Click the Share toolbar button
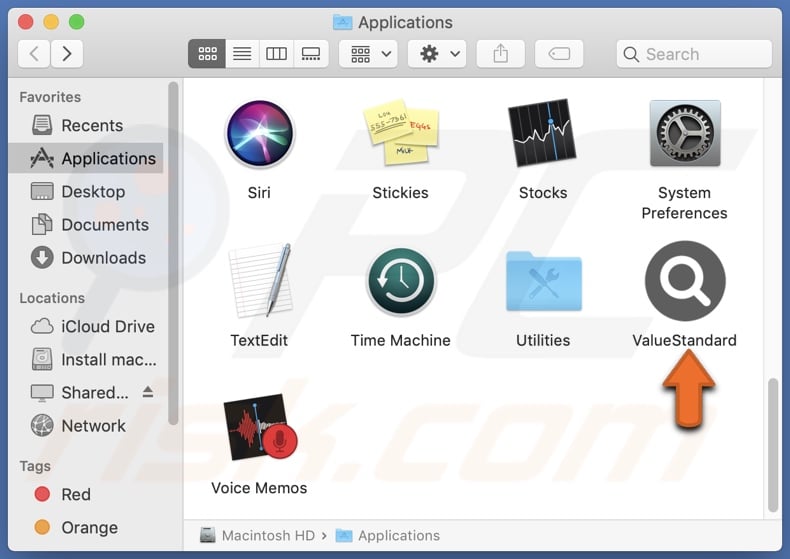The height and width of the screenshot is (559, 790). (500, 53)
